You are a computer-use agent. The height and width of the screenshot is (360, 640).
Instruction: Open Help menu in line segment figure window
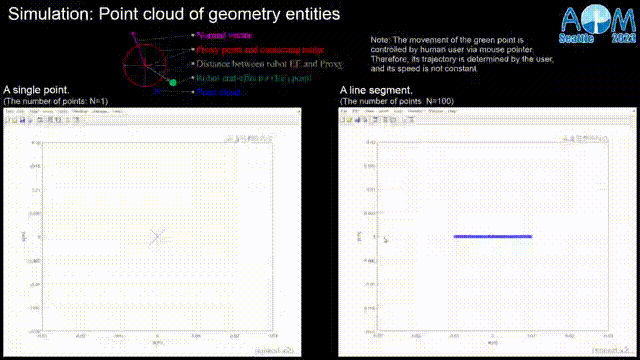pos(453,111)
